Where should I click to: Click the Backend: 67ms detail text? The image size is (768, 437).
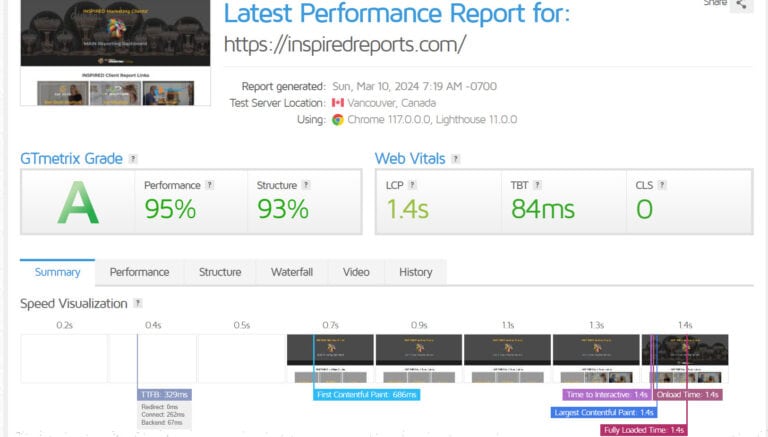(162, 422)
